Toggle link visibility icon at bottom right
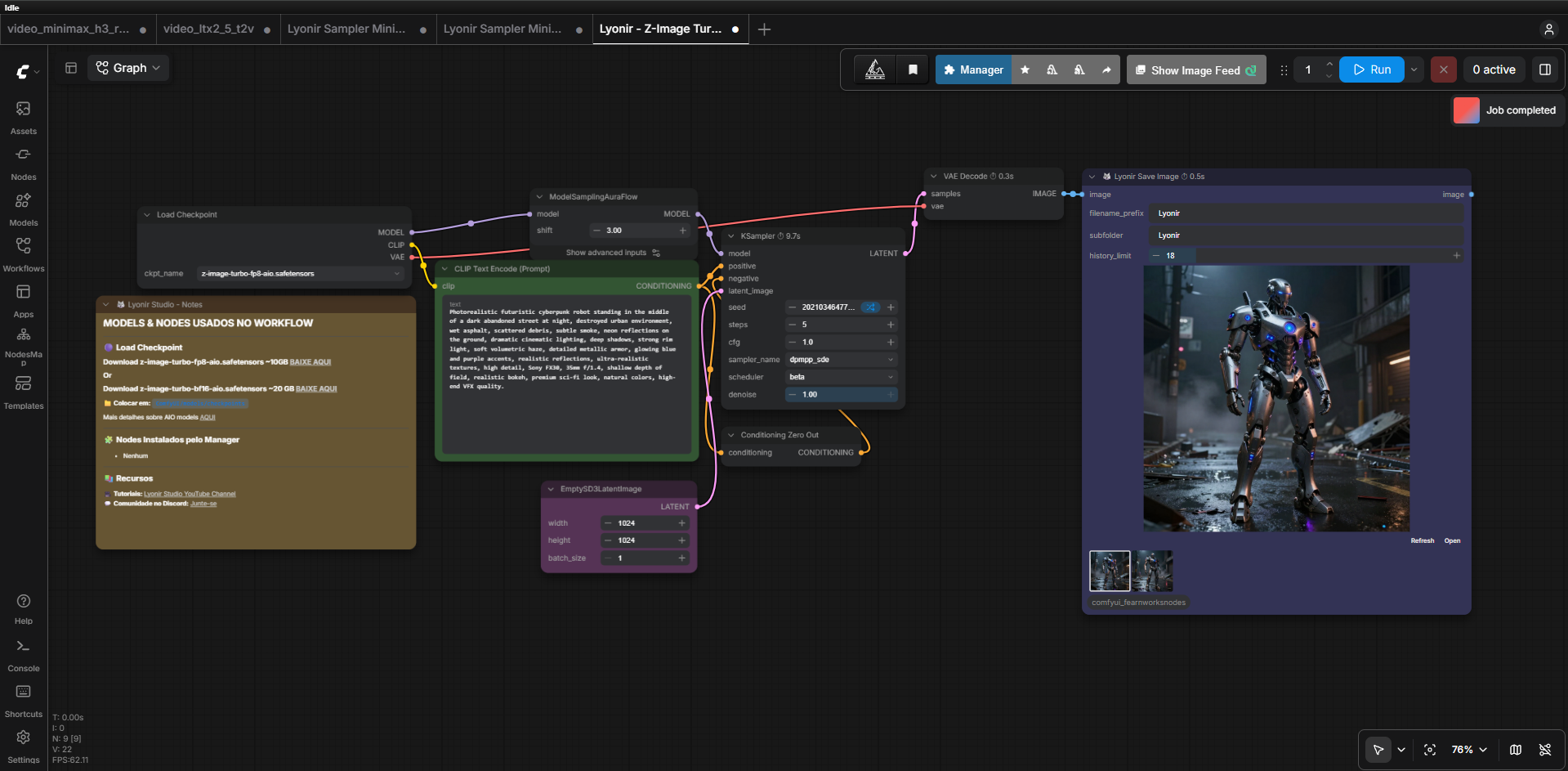Image resolution: width=1568 pixels, height=771 pixels. coord(1545,750)
